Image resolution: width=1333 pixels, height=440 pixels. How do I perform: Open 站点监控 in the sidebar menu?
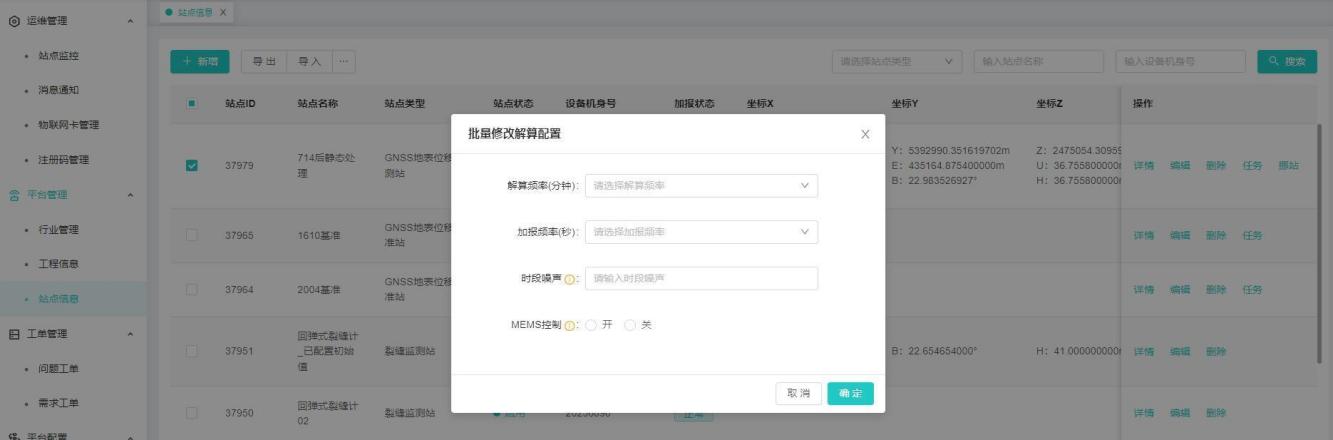[x=58, y=56]
